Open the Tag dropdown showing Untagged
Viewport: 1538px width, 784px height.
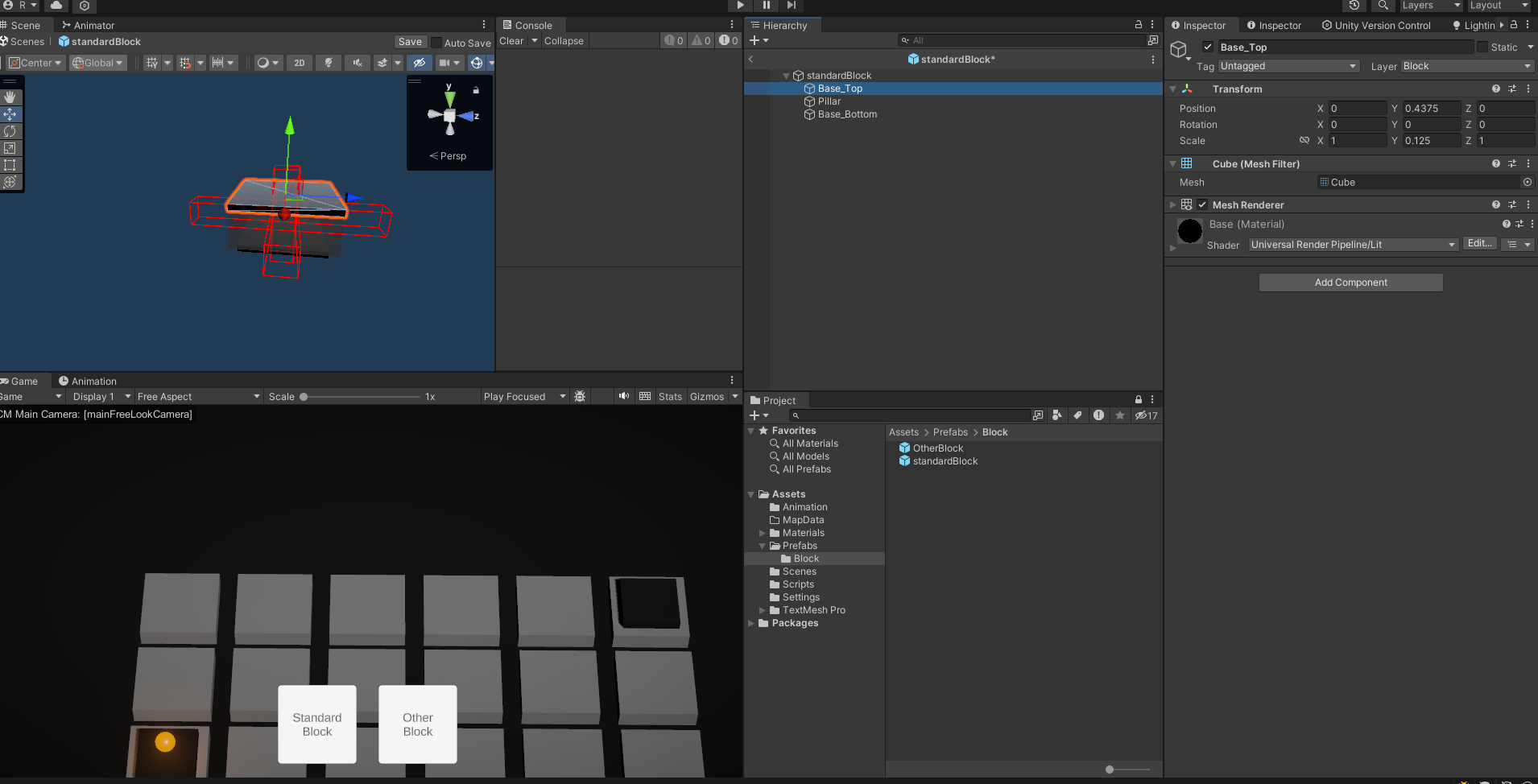[1288, 66]
